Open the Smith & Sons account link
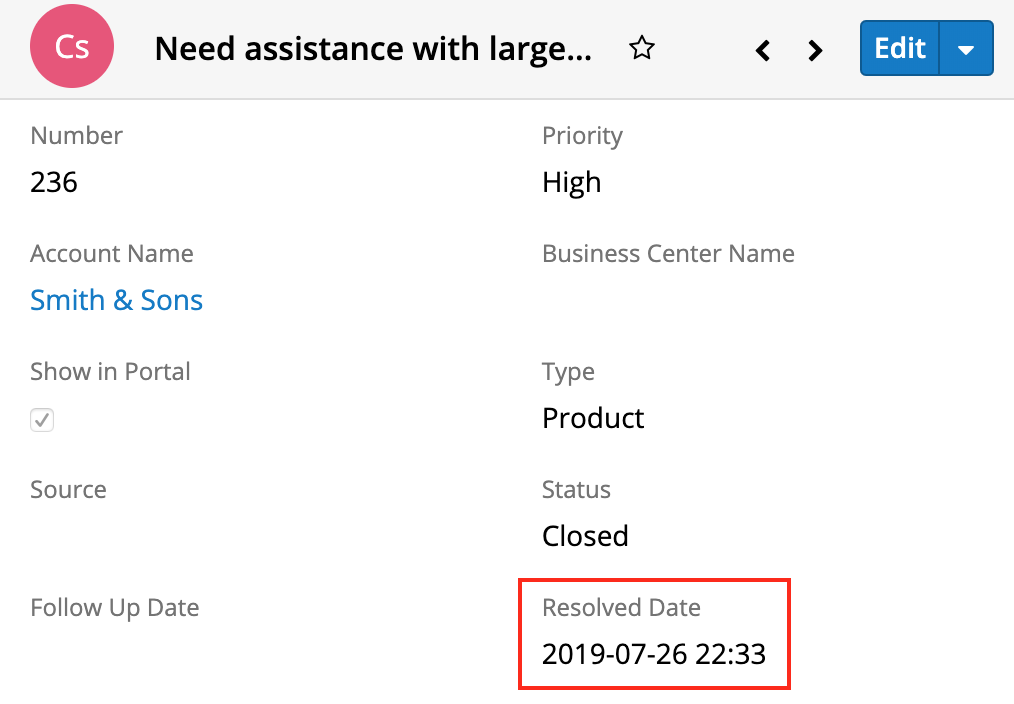 coord(116,300)
